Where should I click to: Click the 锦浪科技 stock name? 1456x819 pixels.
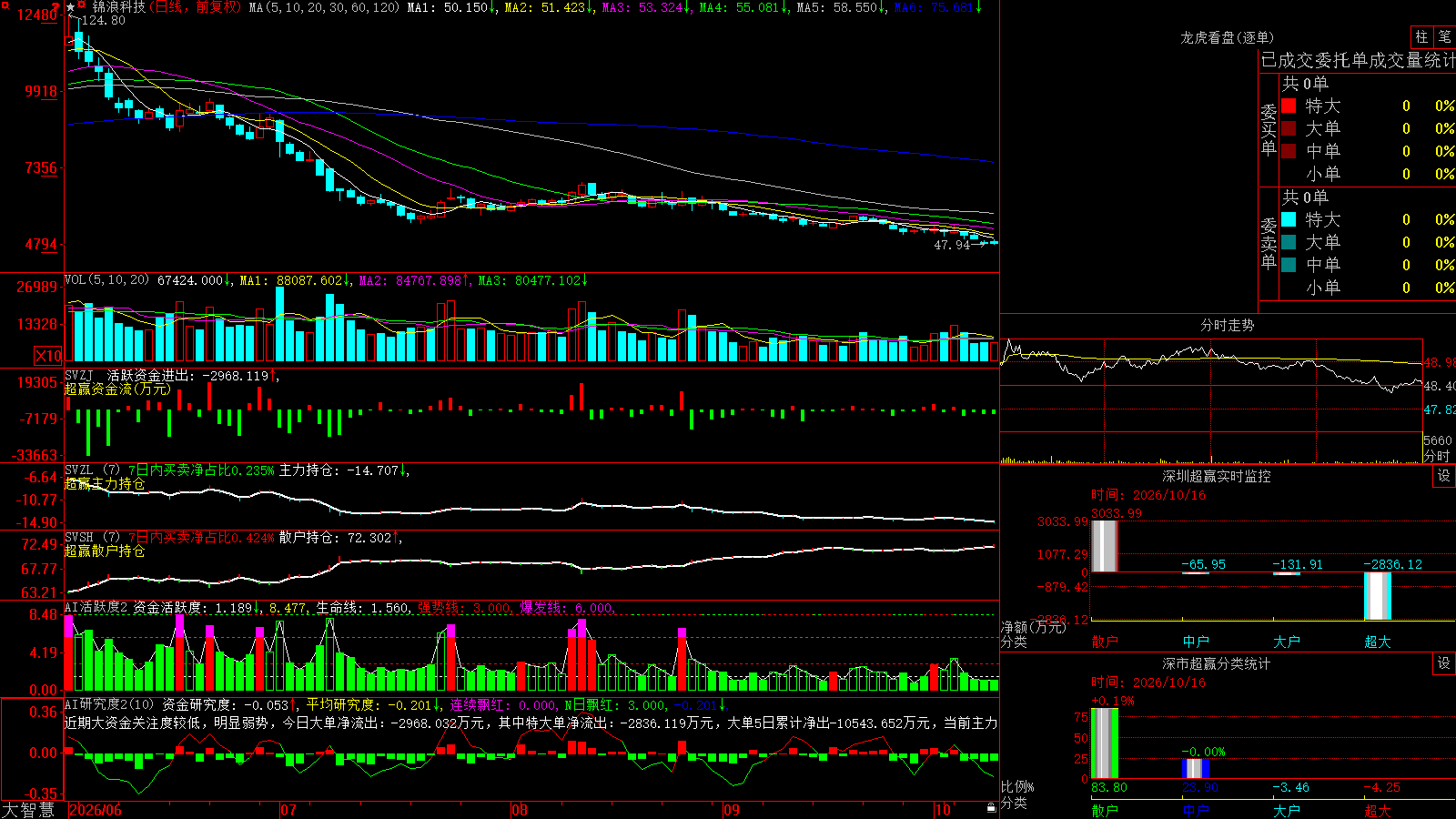[118, 7]
